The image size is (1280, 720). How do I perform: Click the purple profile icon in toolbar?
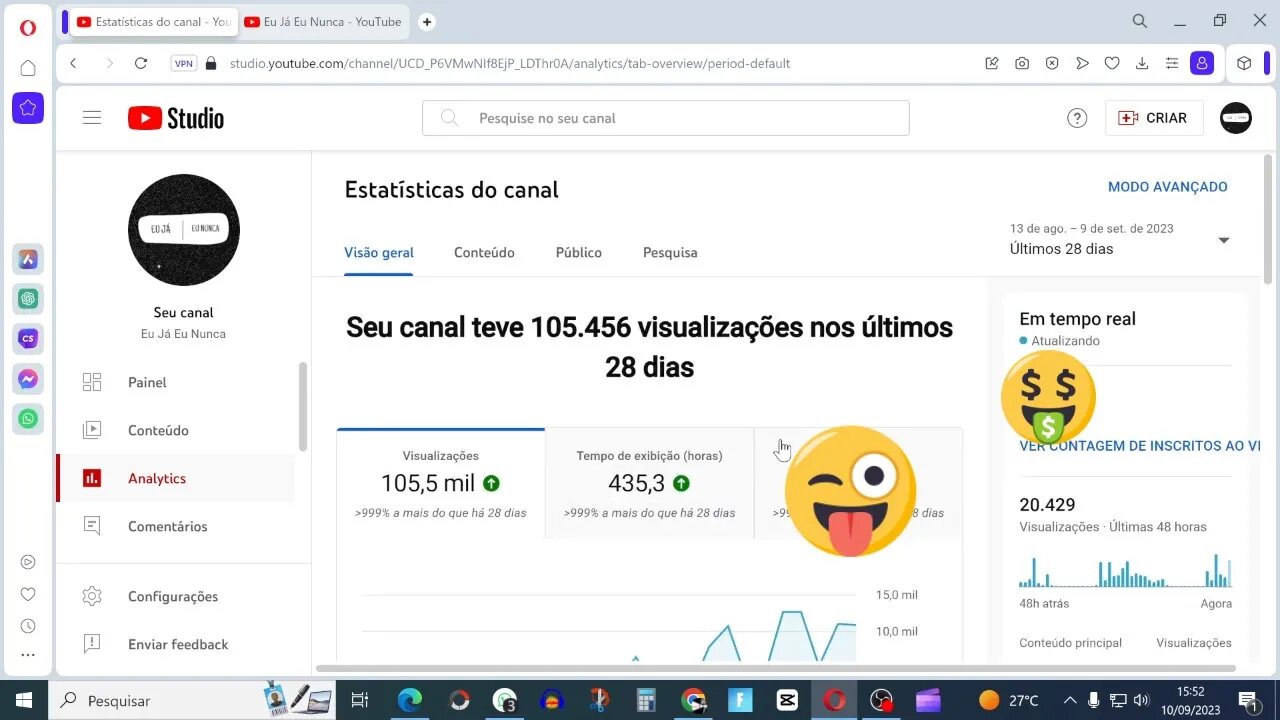1202,63
